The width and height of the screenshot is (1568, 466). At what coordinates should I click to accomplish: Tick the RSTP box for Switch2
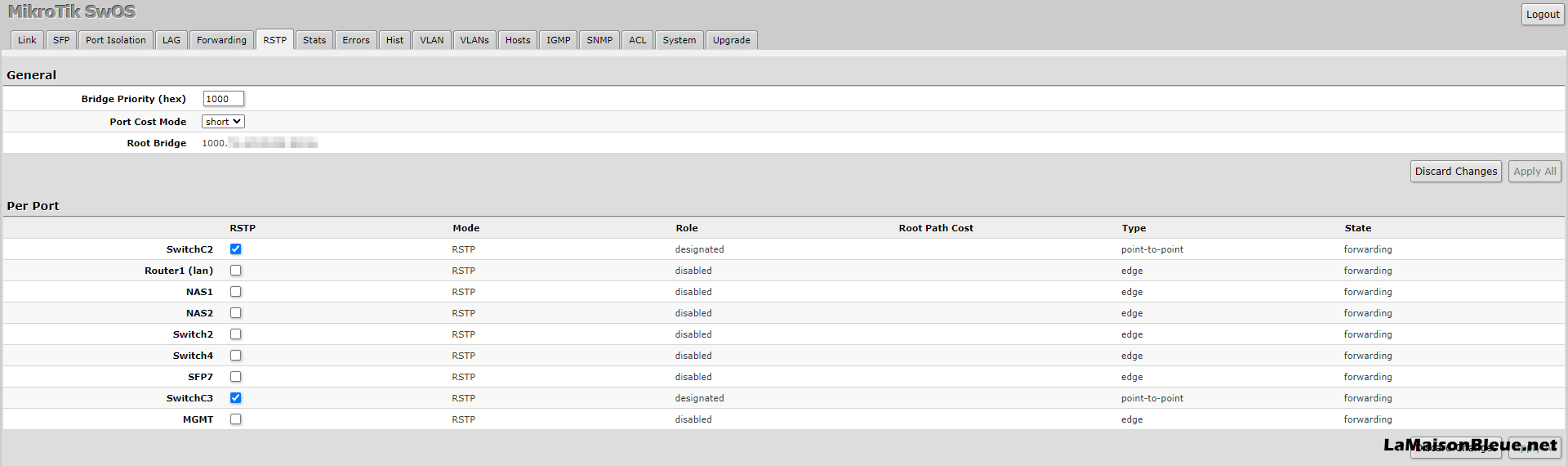tap(235, 334)
